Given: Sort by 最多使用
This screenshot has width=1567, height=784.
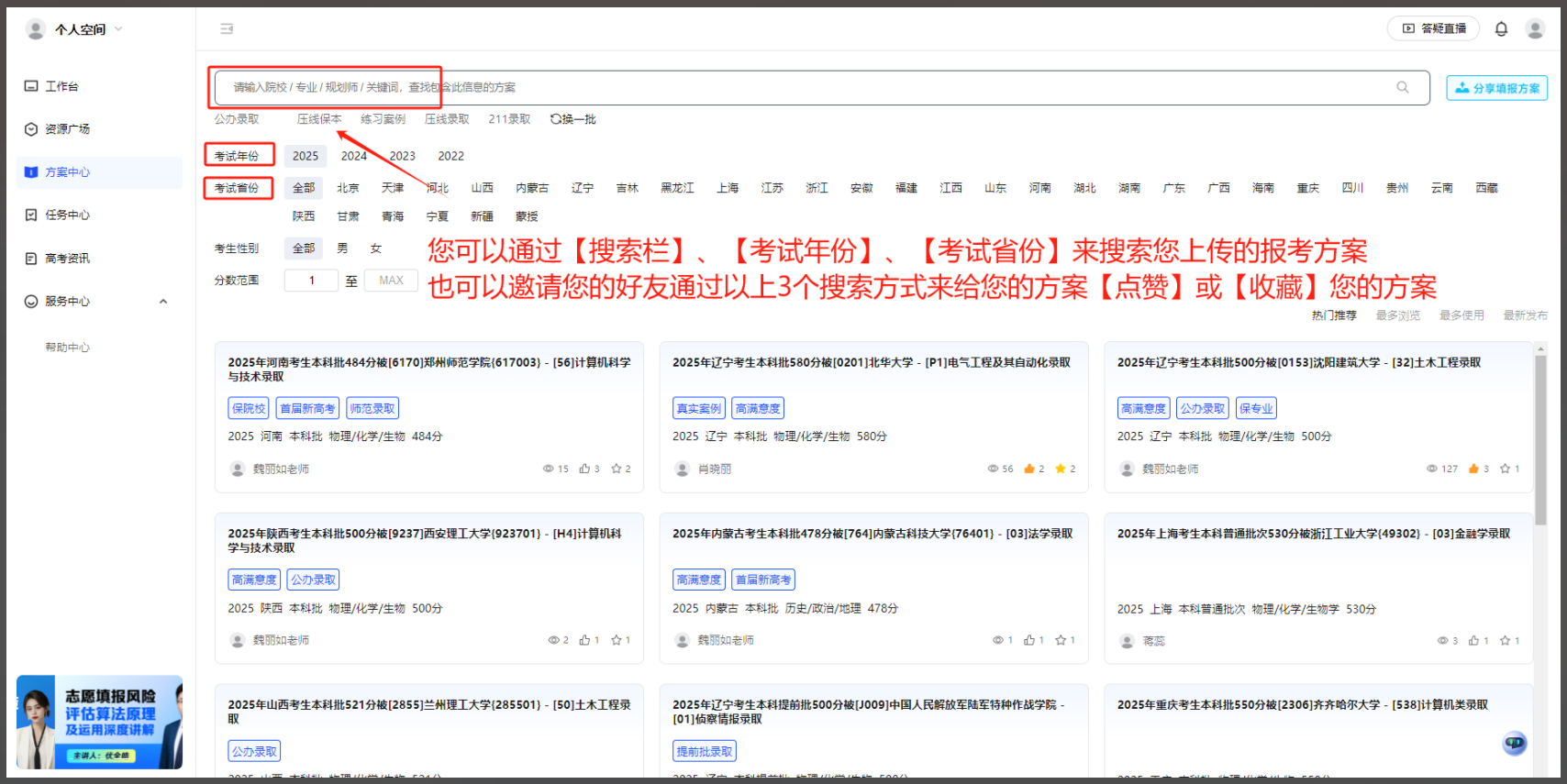Looking at the screenshot, I should (x=1461, y=315).
